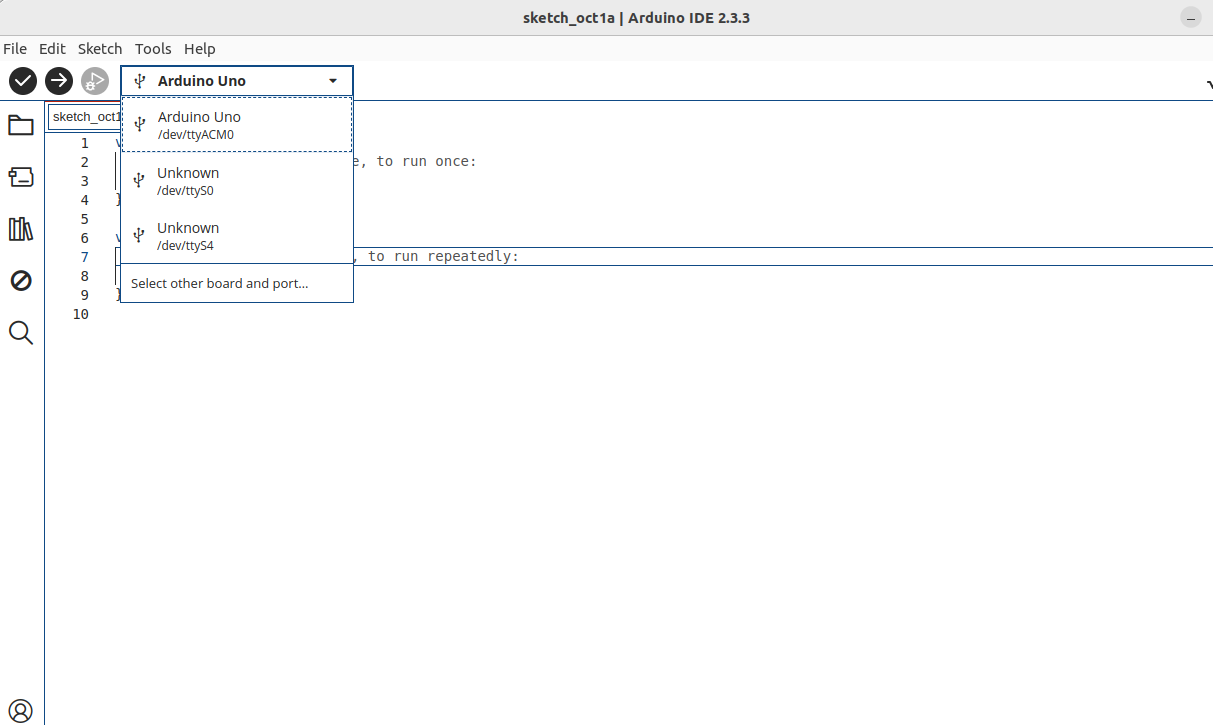1213x725 pixels.
Task: Open the Sketch menu
Action: [x=100, y=48]
